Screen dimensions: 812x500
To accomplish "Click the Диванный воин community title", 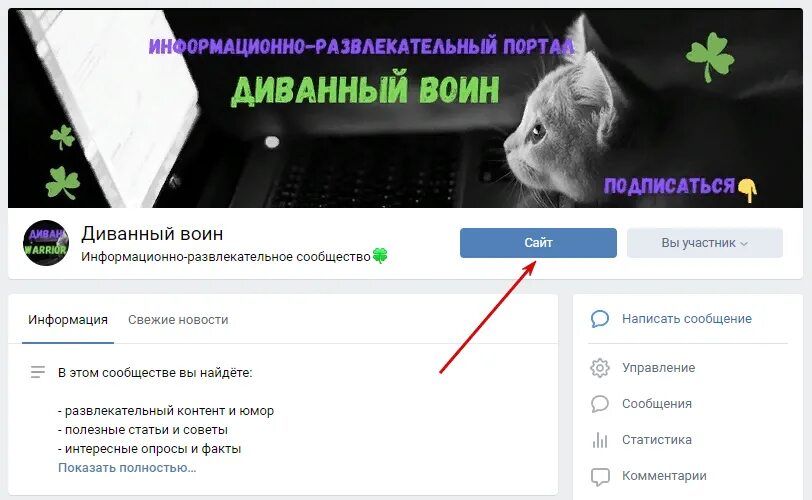I will [x=152, y=234].
